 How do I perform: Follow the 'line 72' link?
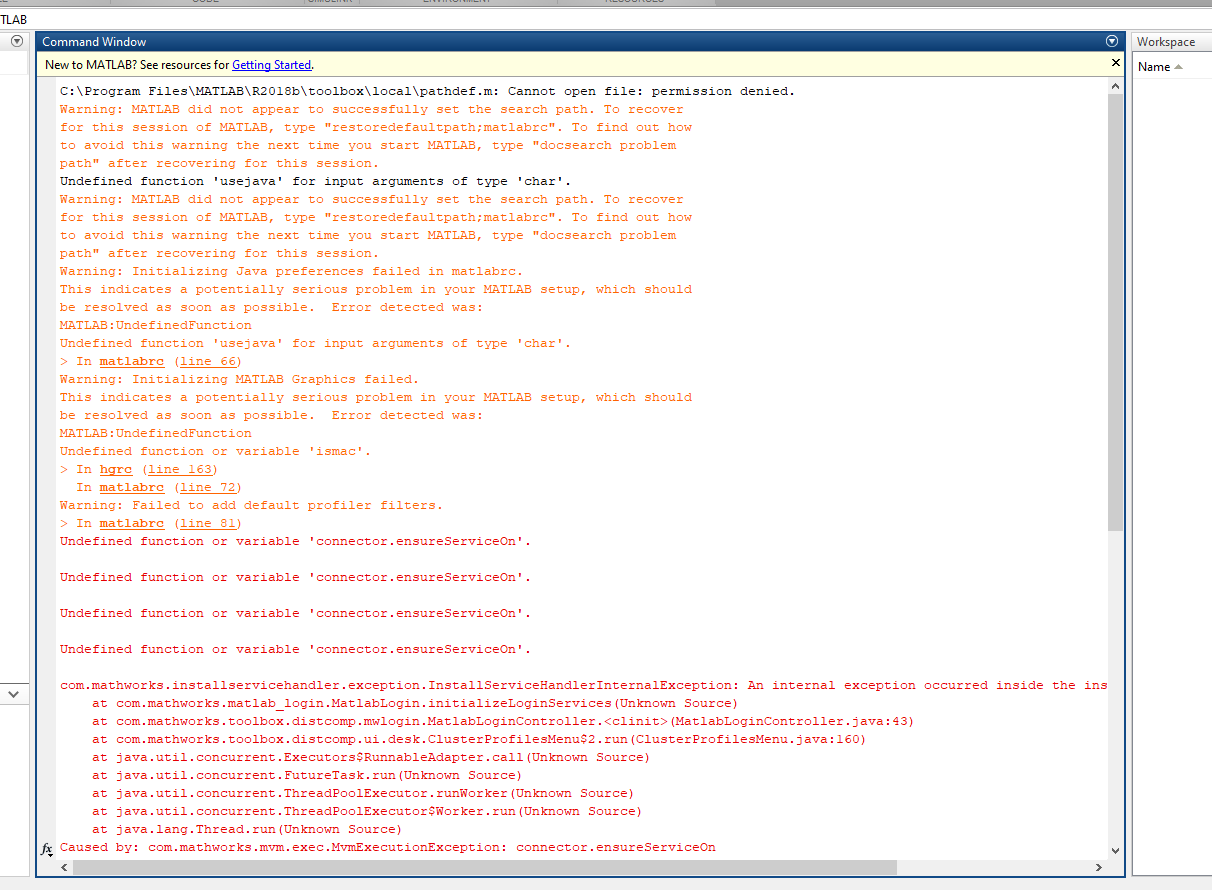point(209,487)
